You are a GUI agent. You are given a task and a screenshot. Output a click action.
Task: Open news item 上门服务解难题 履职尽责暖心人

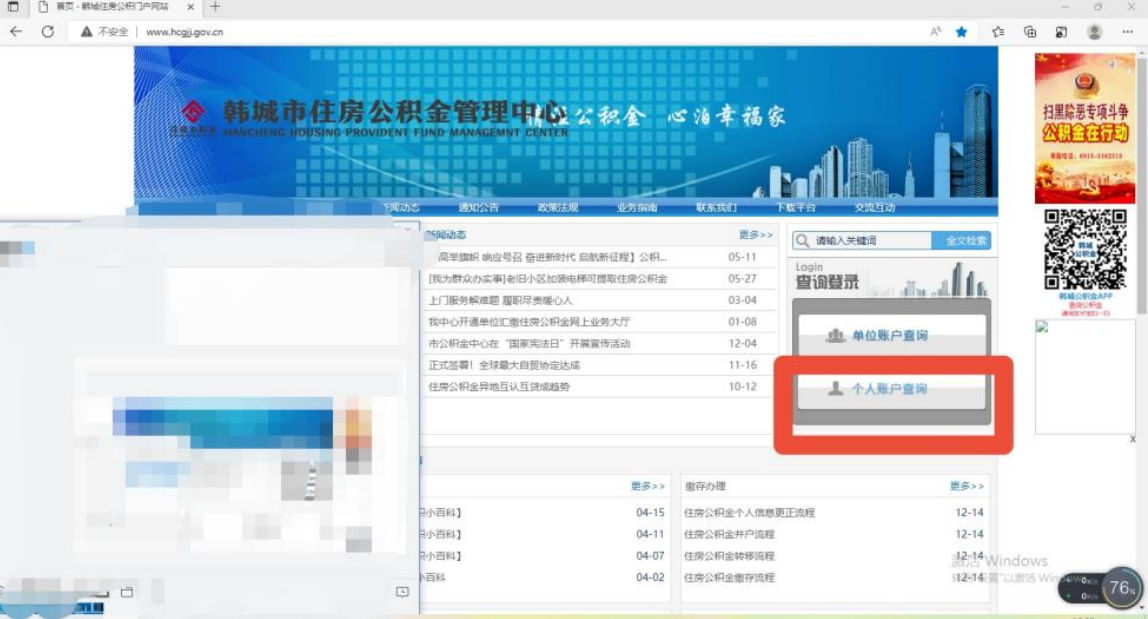(500, 300)
